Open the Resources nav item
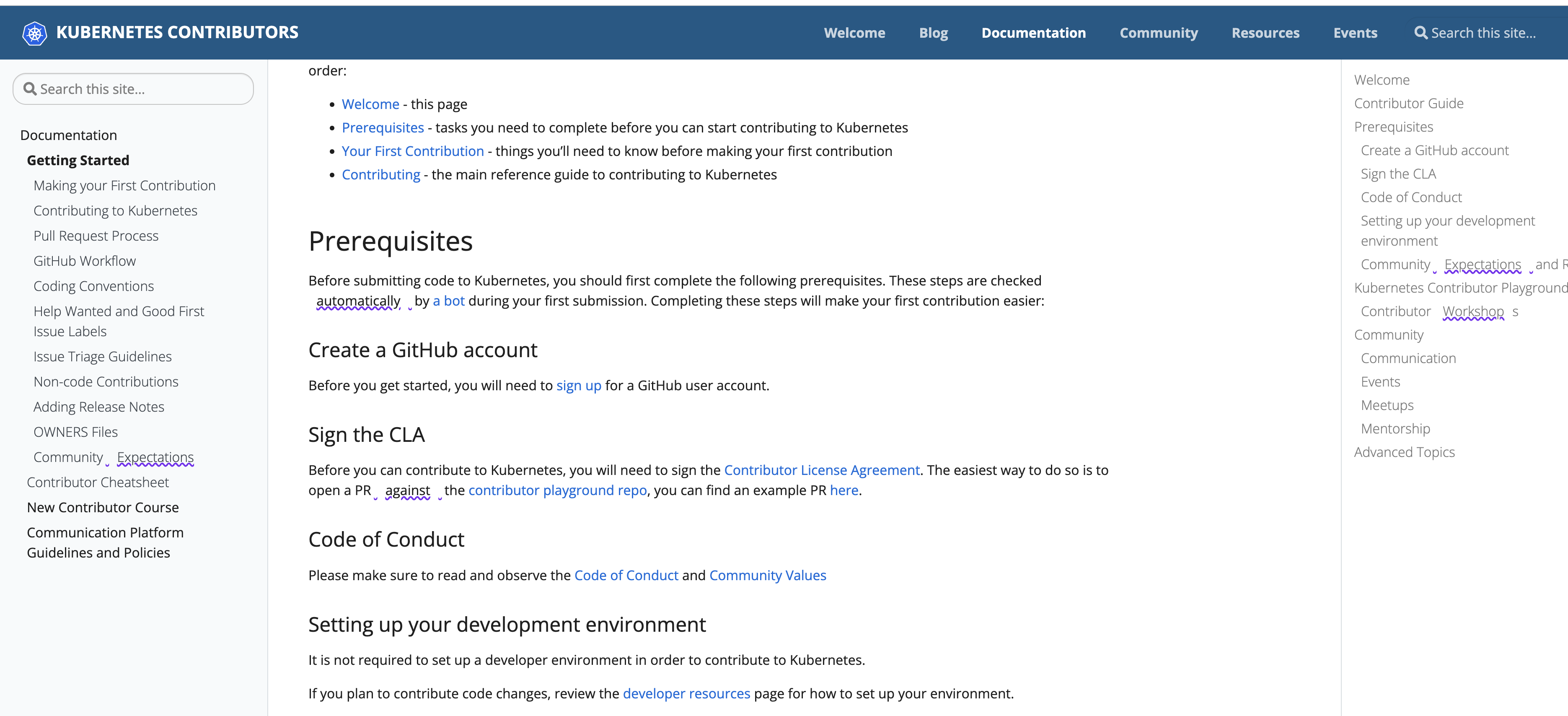Viewport: 1568px width, 716px height. 1265,33
